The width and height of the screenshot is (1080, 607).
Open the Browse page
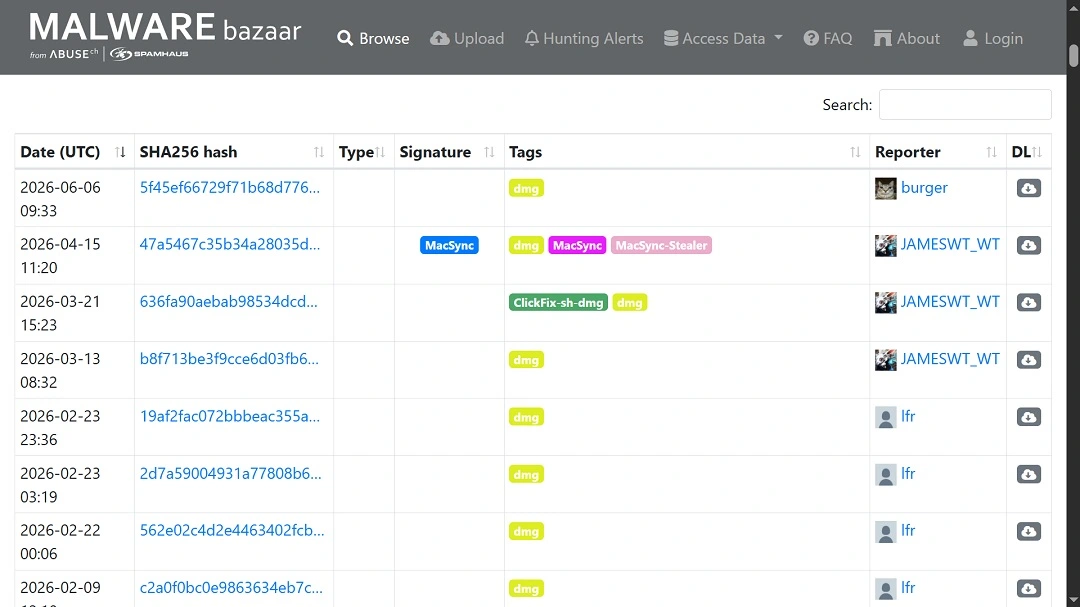pos(373,39)
